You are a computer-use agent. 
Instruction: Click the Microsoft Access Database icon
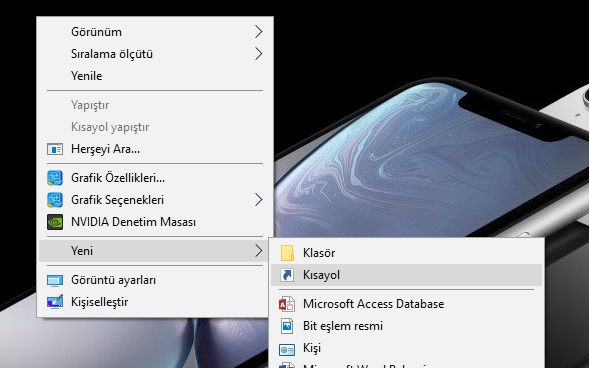click(x=287, y=304)
